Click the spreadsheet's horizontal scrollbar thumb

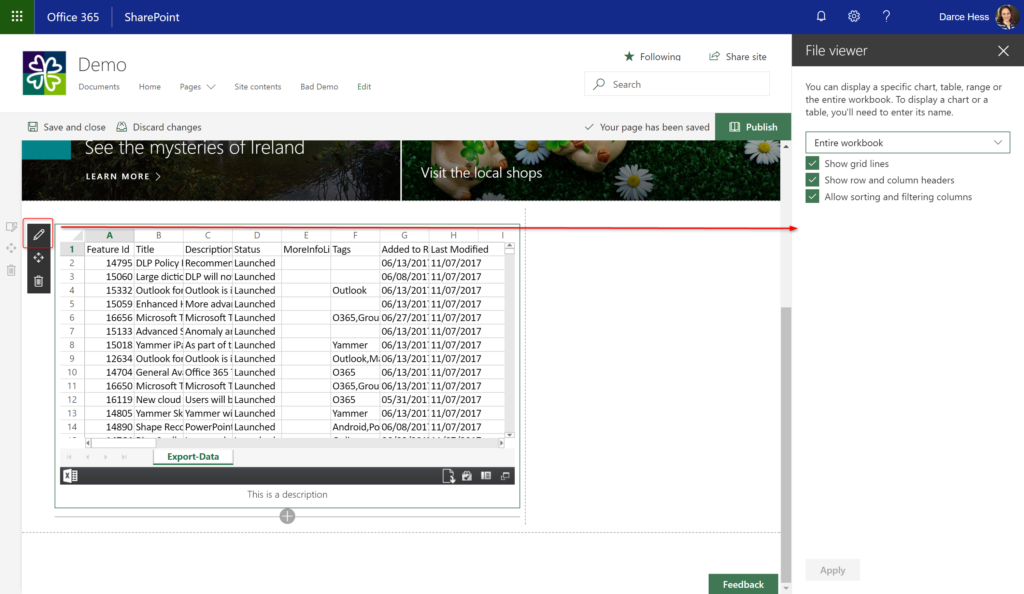[123, 443]
